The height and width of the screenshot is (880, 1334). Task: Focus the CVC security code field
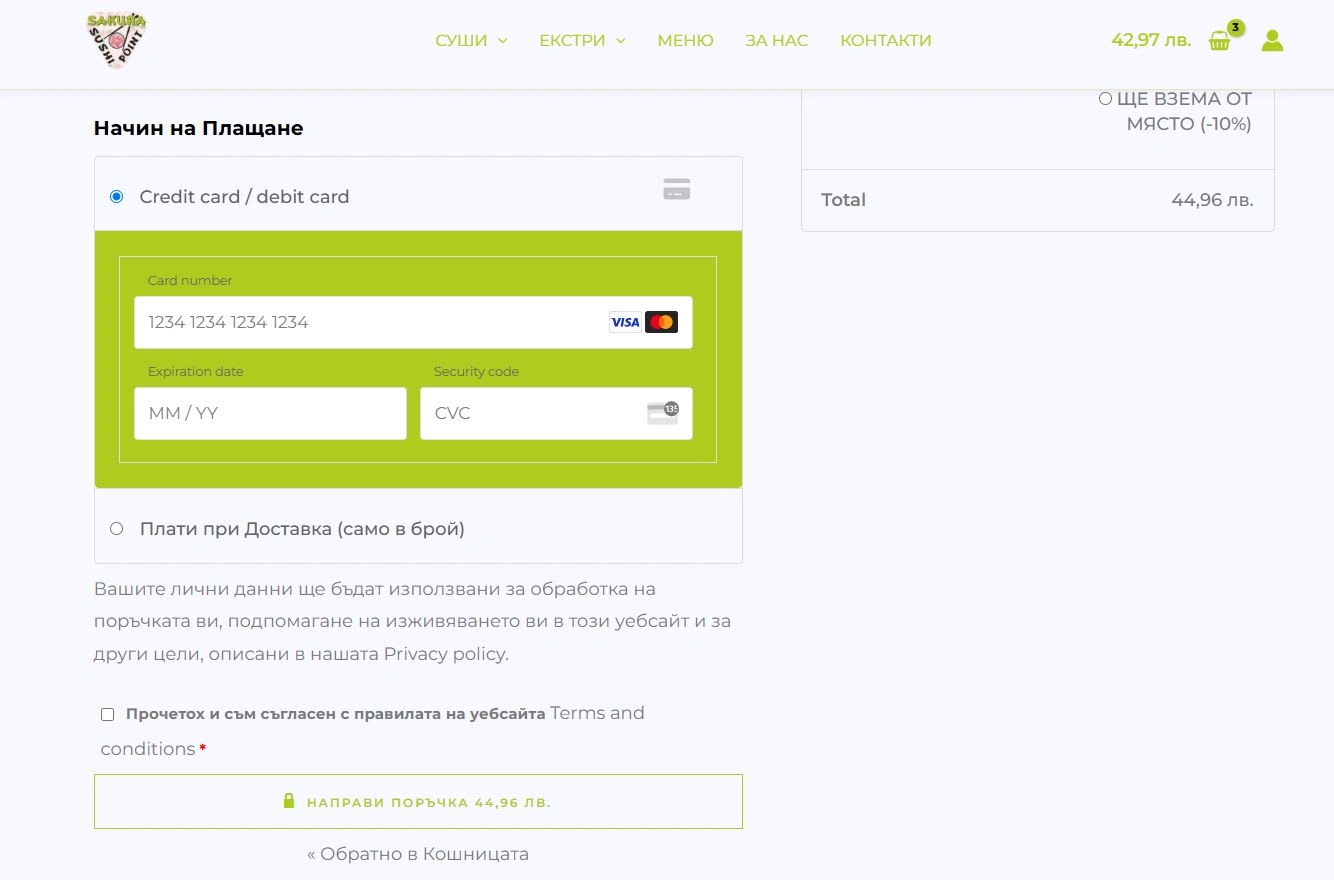point(556,413)
